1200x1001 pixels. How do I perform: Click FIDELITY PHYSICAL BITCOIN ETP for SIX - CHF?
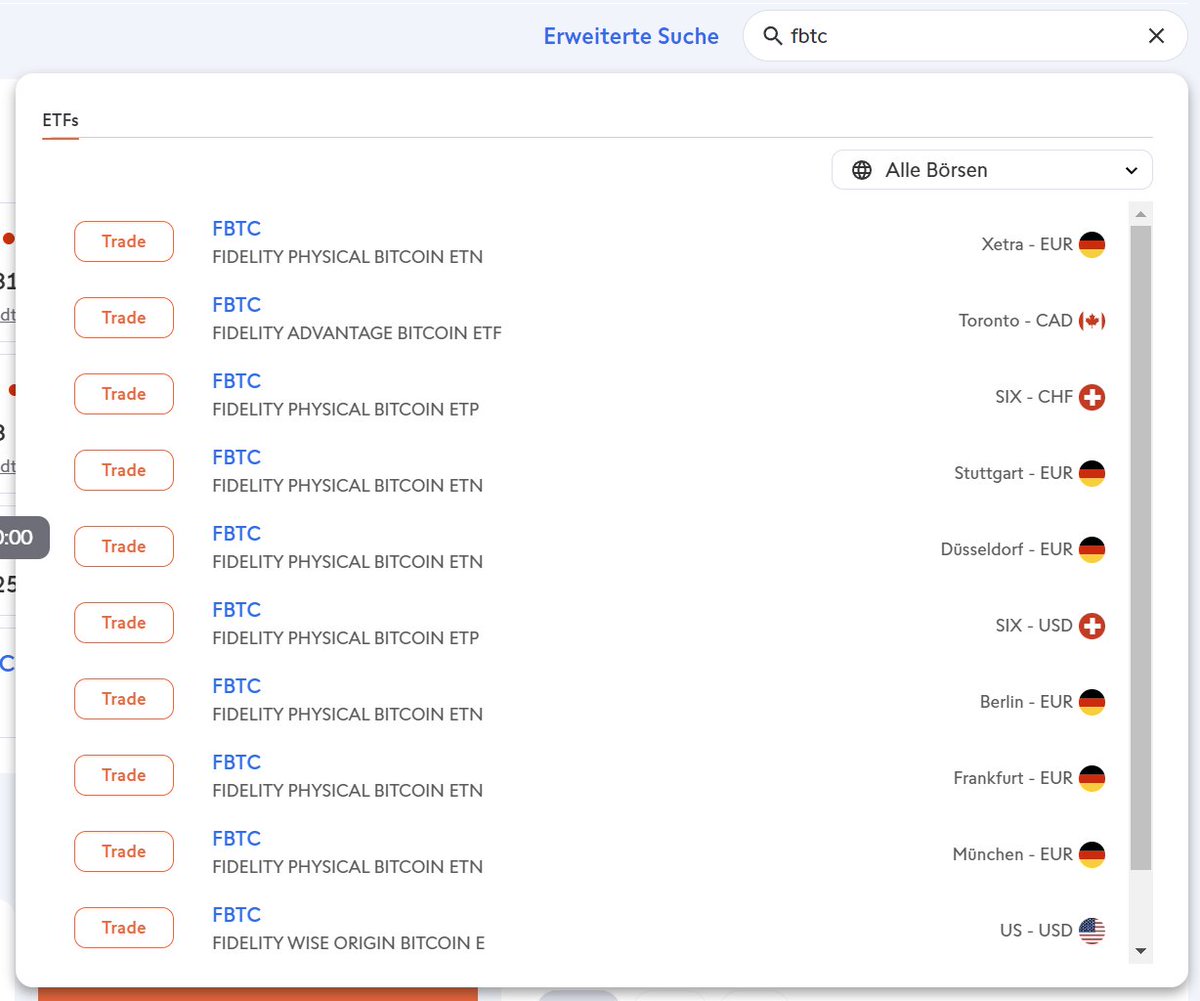346,409
